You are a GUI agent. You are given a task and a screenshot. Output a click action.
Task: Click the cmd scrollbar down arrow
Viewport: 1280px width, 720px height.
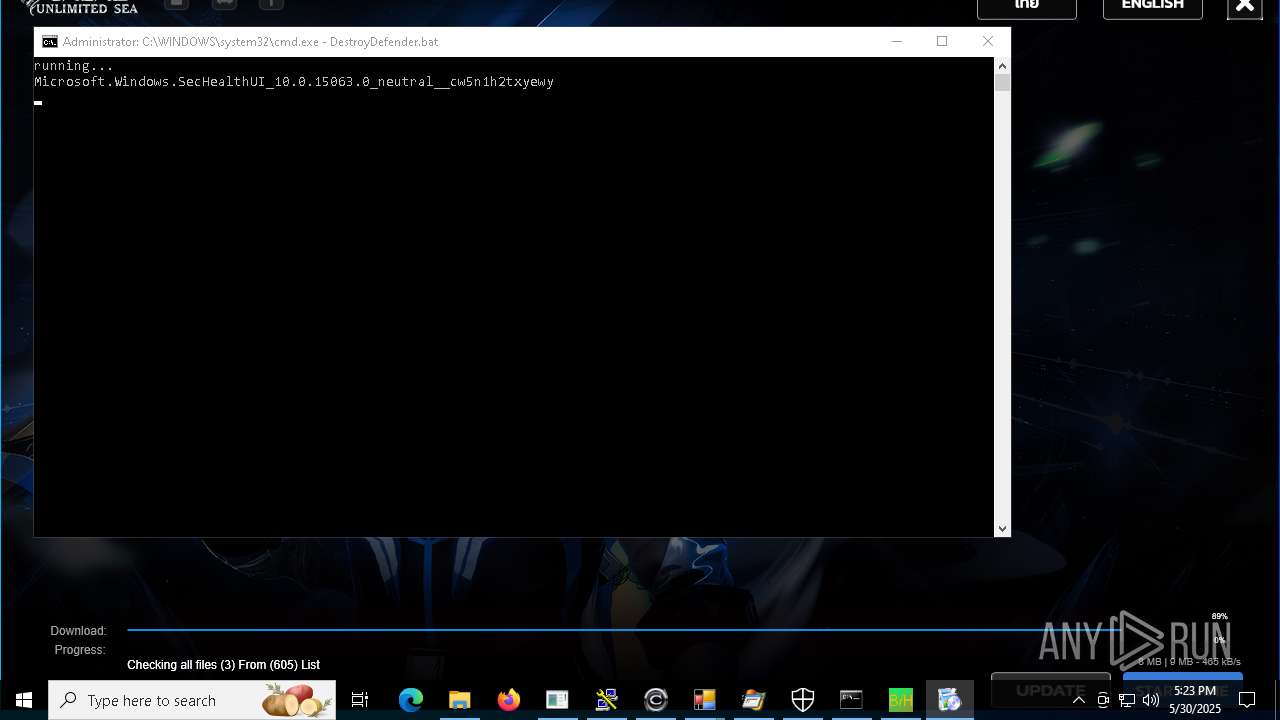[1002, 528]
